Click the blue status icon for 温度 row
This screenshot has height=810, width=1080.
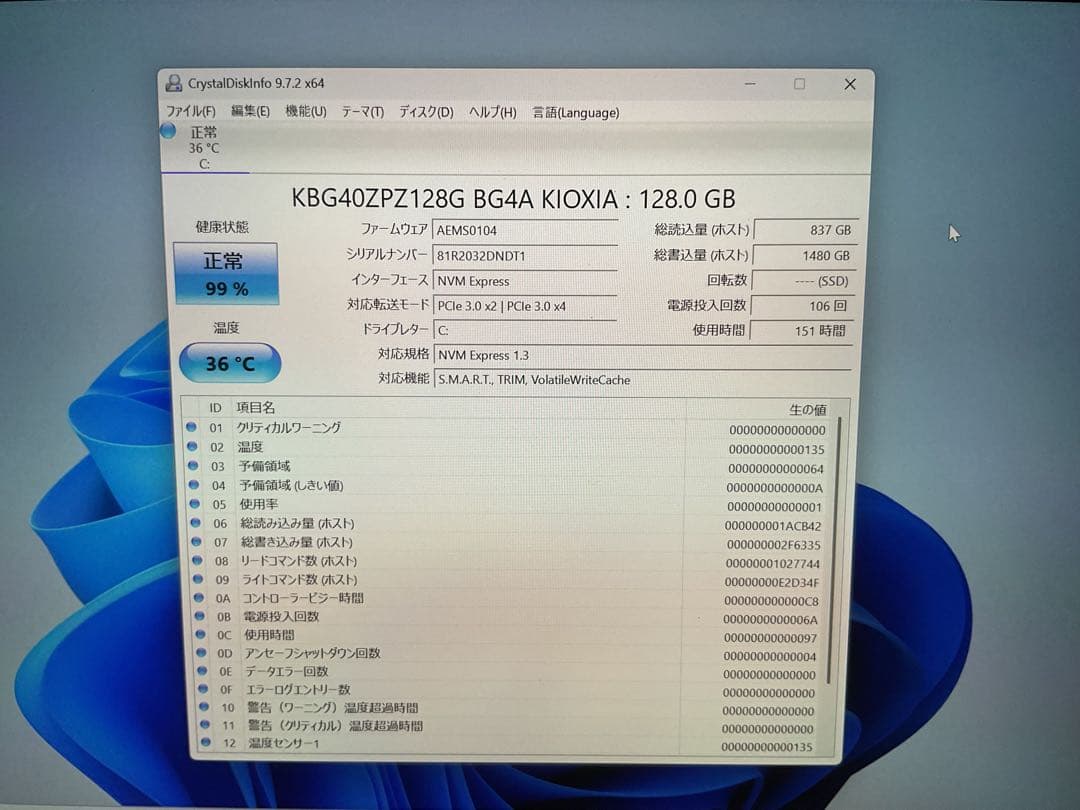click(x=192, y=447)
